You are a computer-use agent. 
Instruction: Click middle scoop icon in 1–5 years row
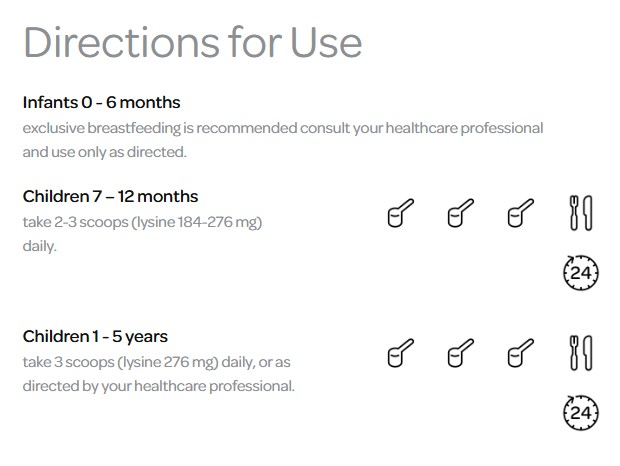point(460,352)
